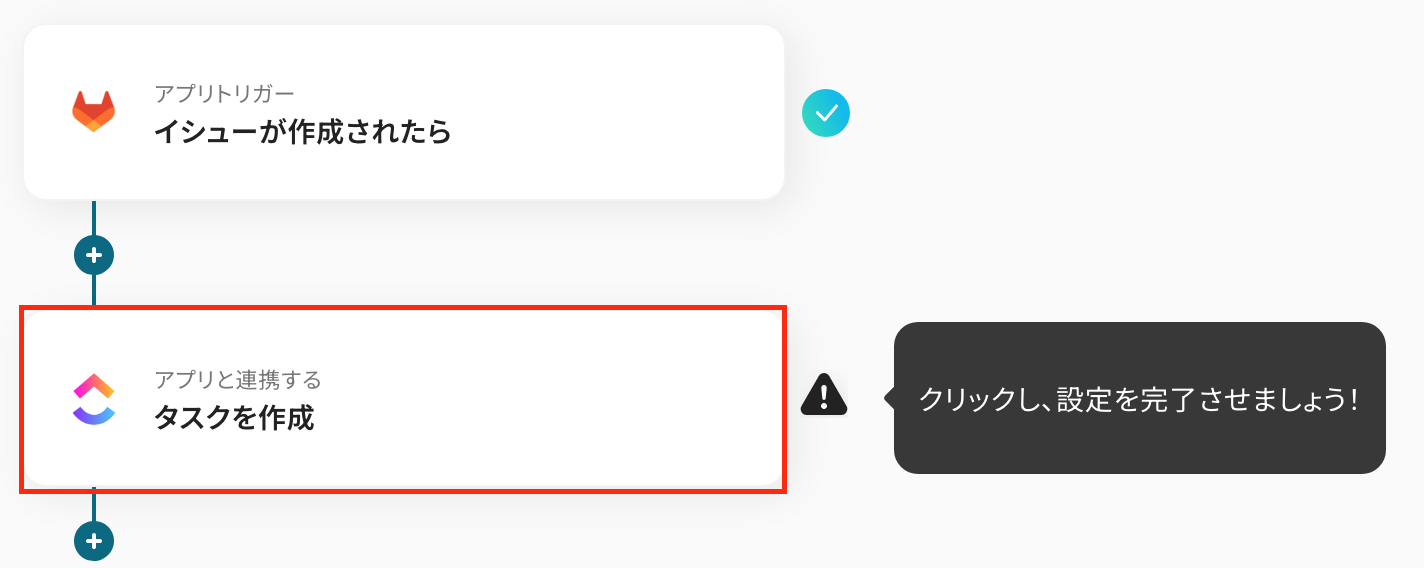
Task: Add a step below the タスクを作成 card
Action: [x=94, y=541]
